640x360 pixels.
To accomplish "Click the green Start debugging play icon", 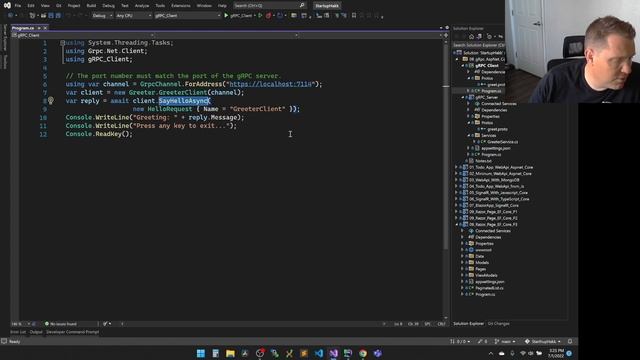I will point(226,16).
